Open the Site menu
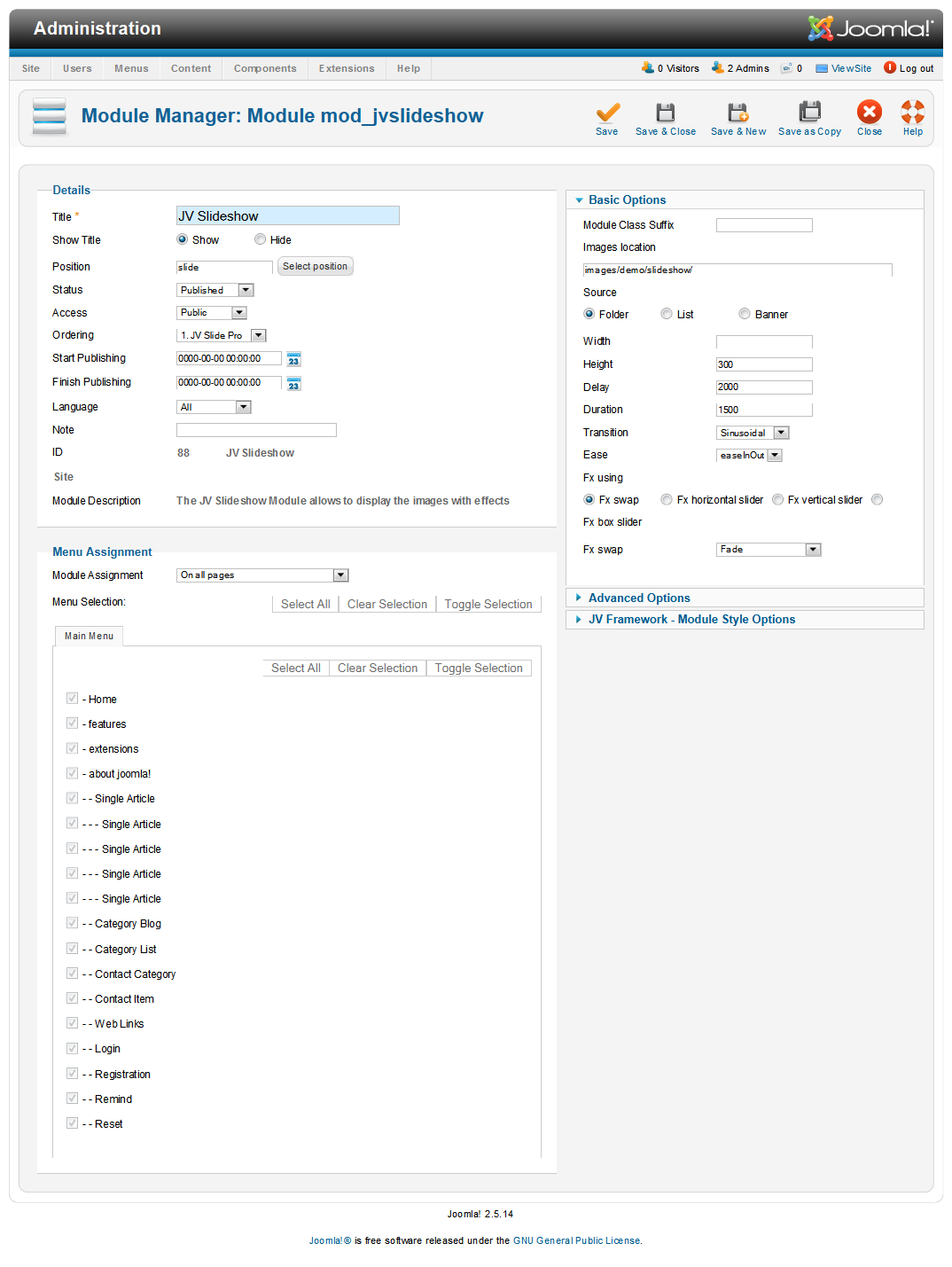The width and height of the screenshot is (952, 1267). (31, 68)
